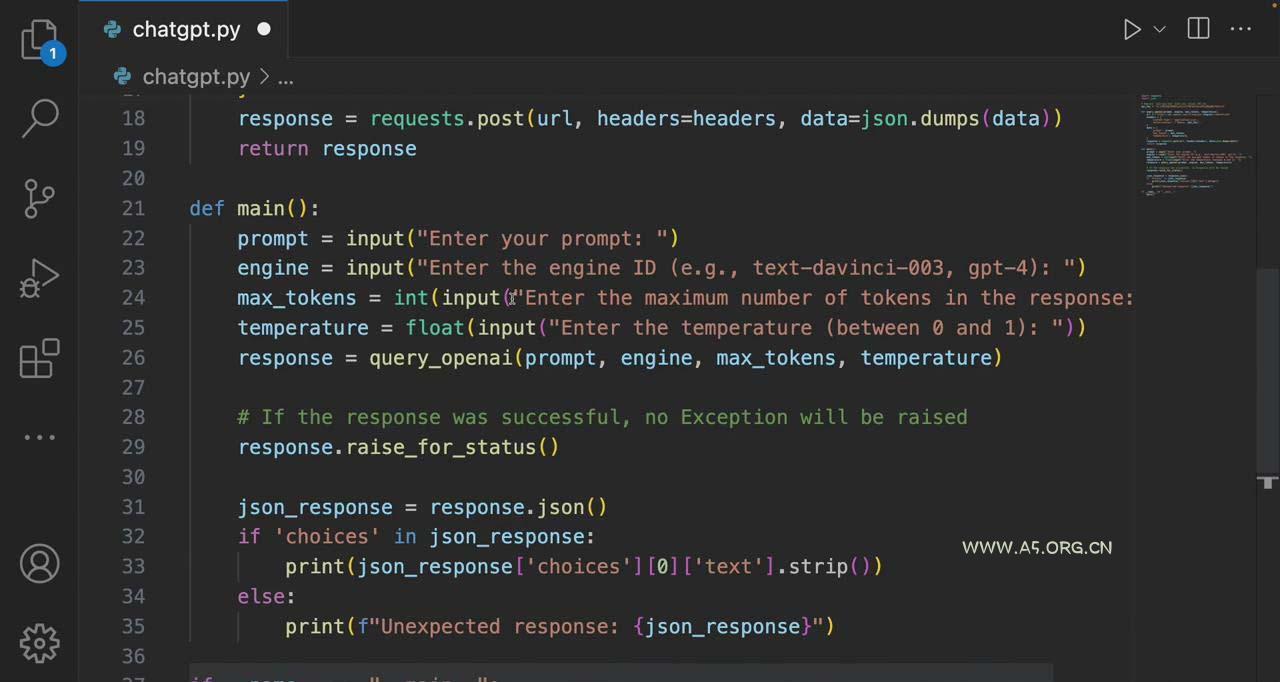Screen dimensions: 1280x682
Task: Split the editor to the right
Action: point(1198,30)
